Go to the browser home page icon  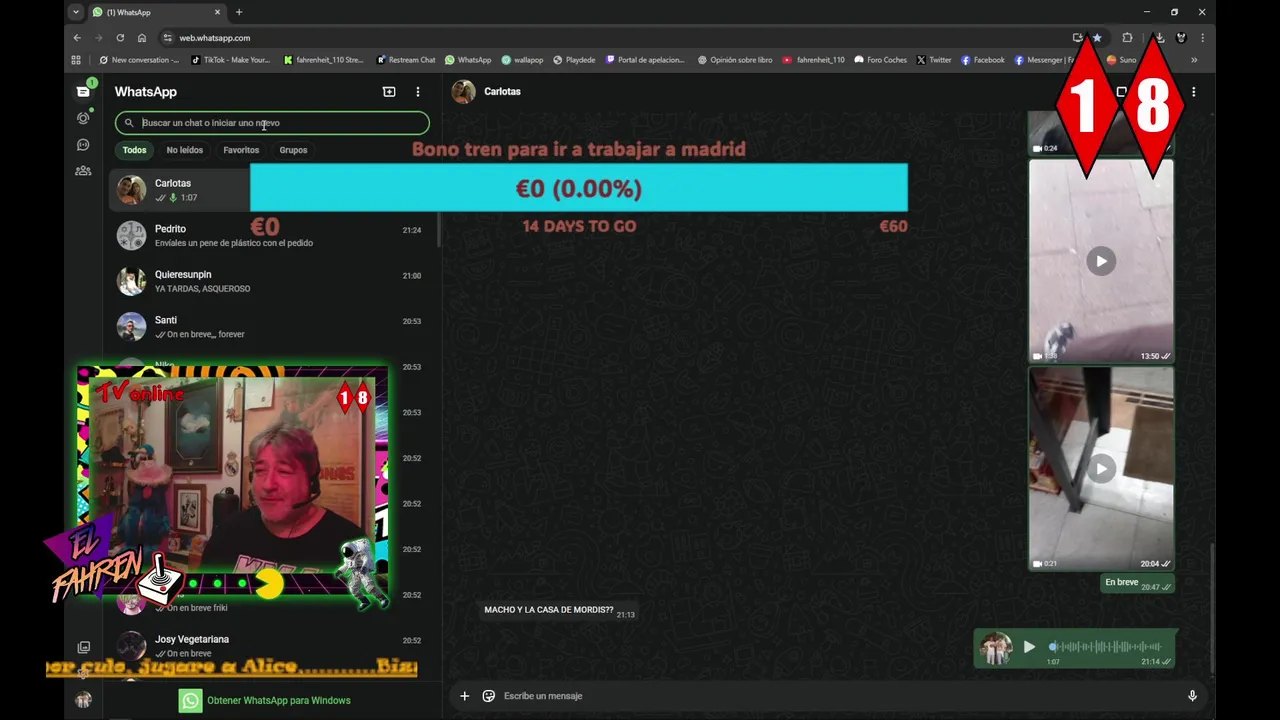[x=142, y=38]
